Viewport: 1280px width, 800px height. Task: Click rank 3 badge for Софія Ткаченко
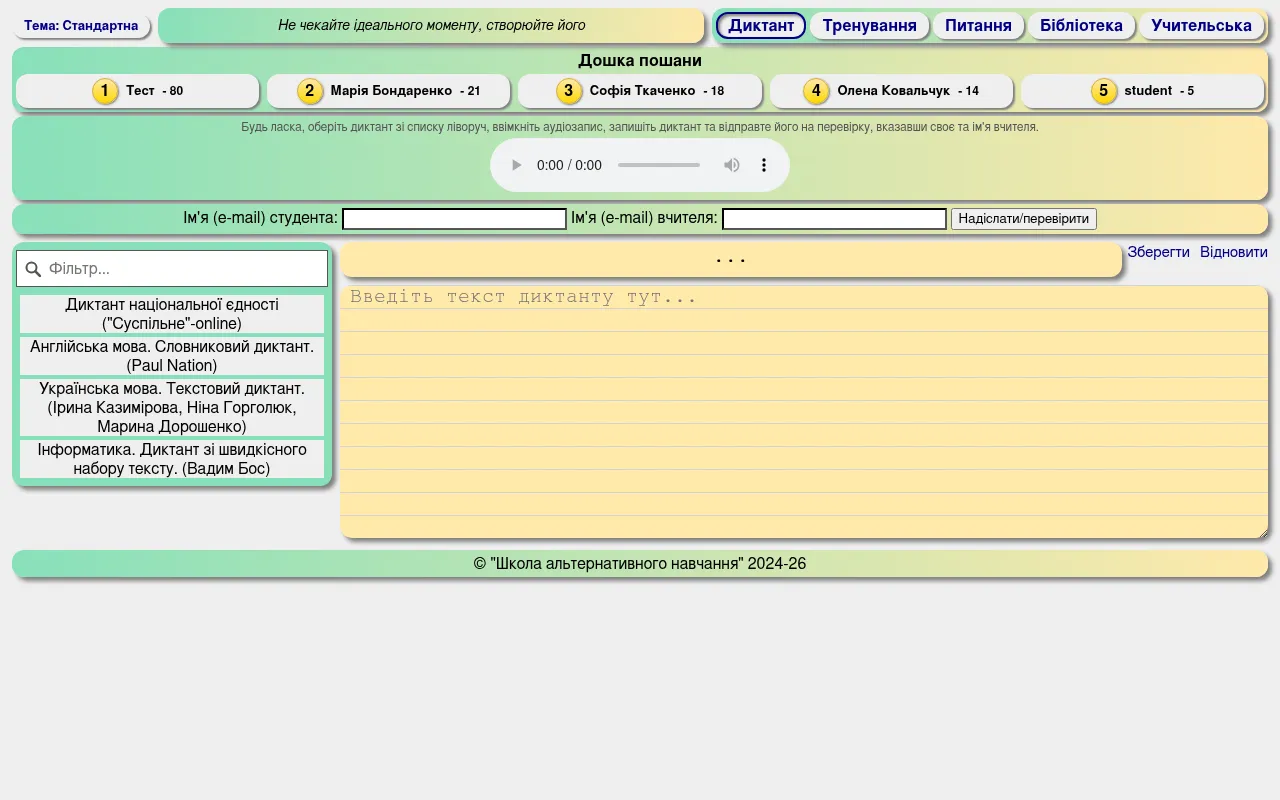[x=569, y=91]
